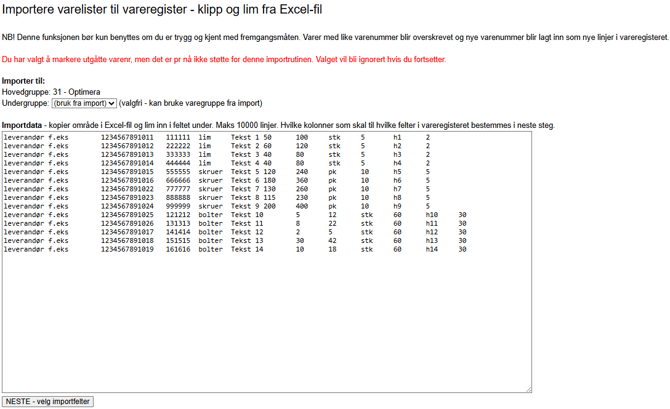
Task: Place cursor on row with varenummer 1234567891011
Action: pyautogui.click(x=127, y=137)
